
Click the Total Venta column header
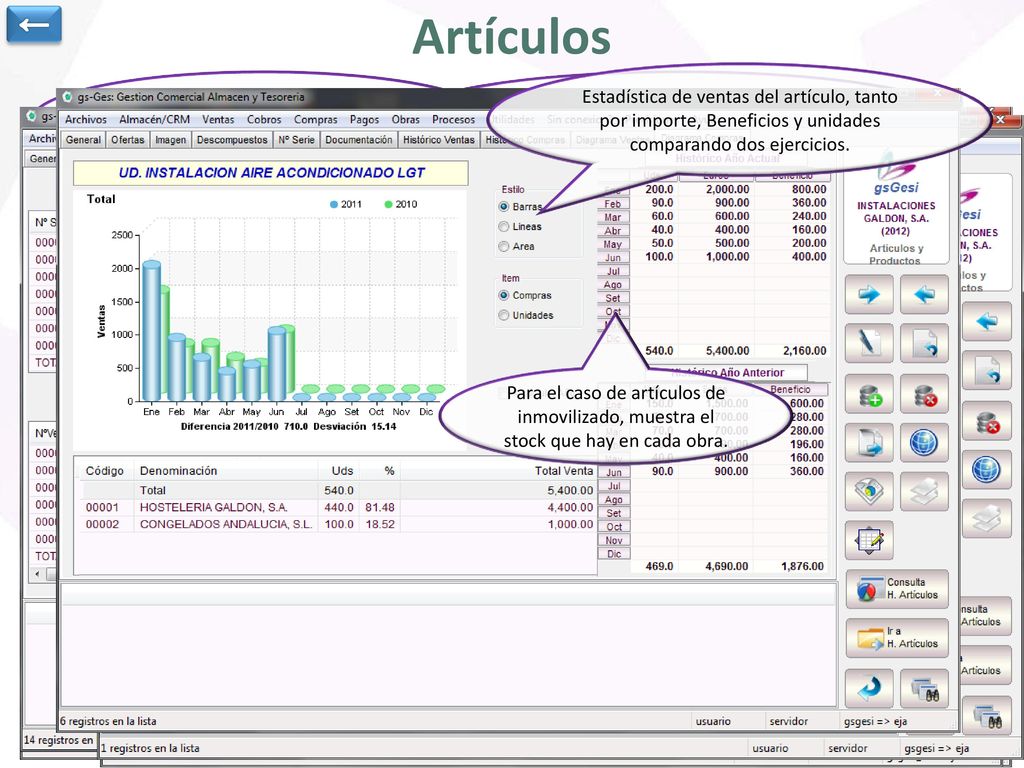tap(564, 471)
